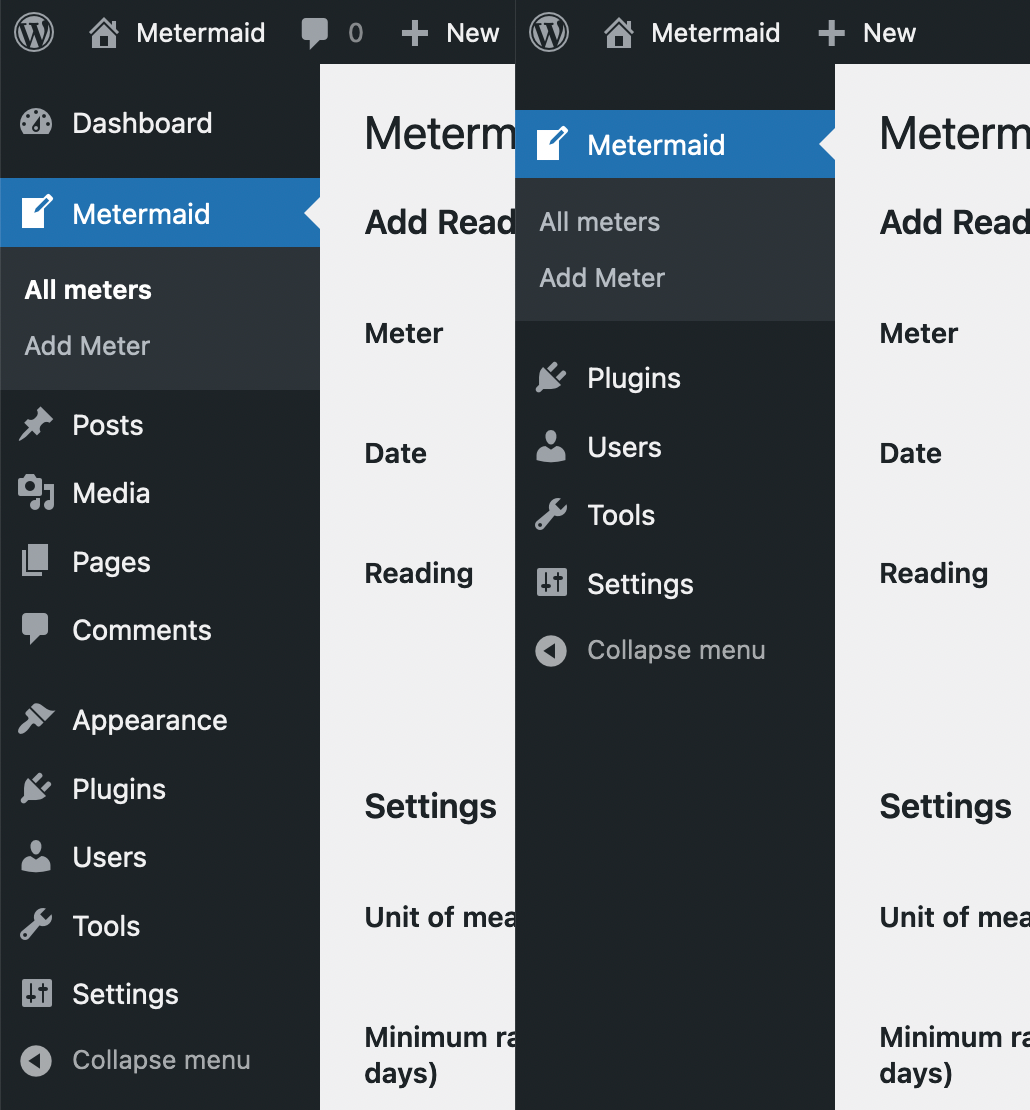Open Dashboard from the left sidebar
The image size is (1030, 1110).
tap(160, 123)
